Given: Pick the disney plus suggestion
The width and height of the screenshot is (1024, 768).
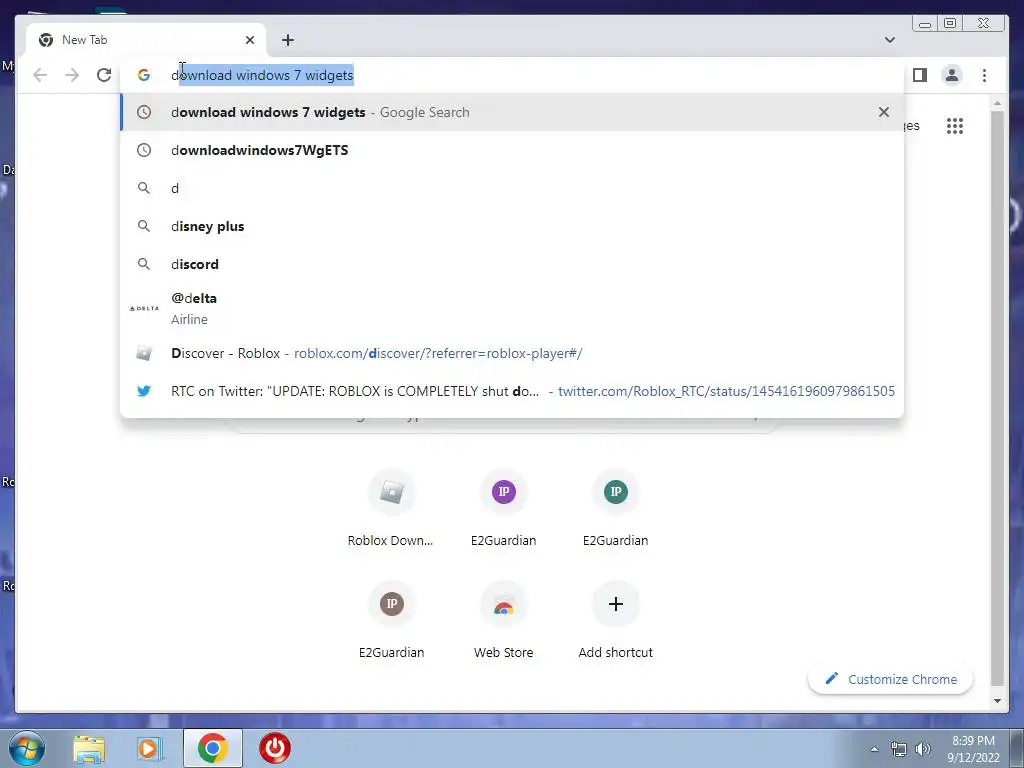Looking at the screenshot, I should click(x=512, y=226).
